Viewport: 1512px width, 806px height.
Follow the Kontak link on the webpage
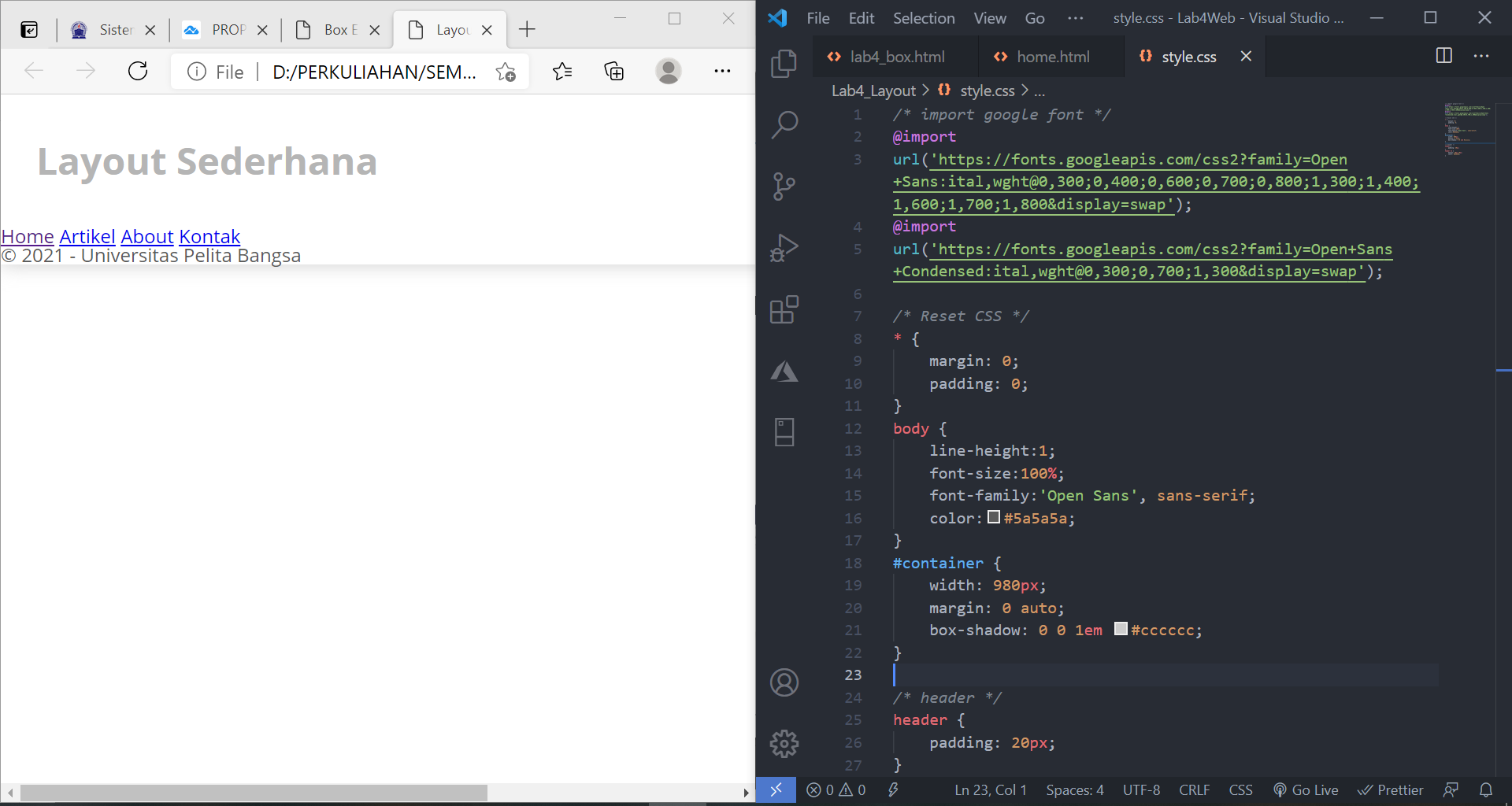coord(209,237)
